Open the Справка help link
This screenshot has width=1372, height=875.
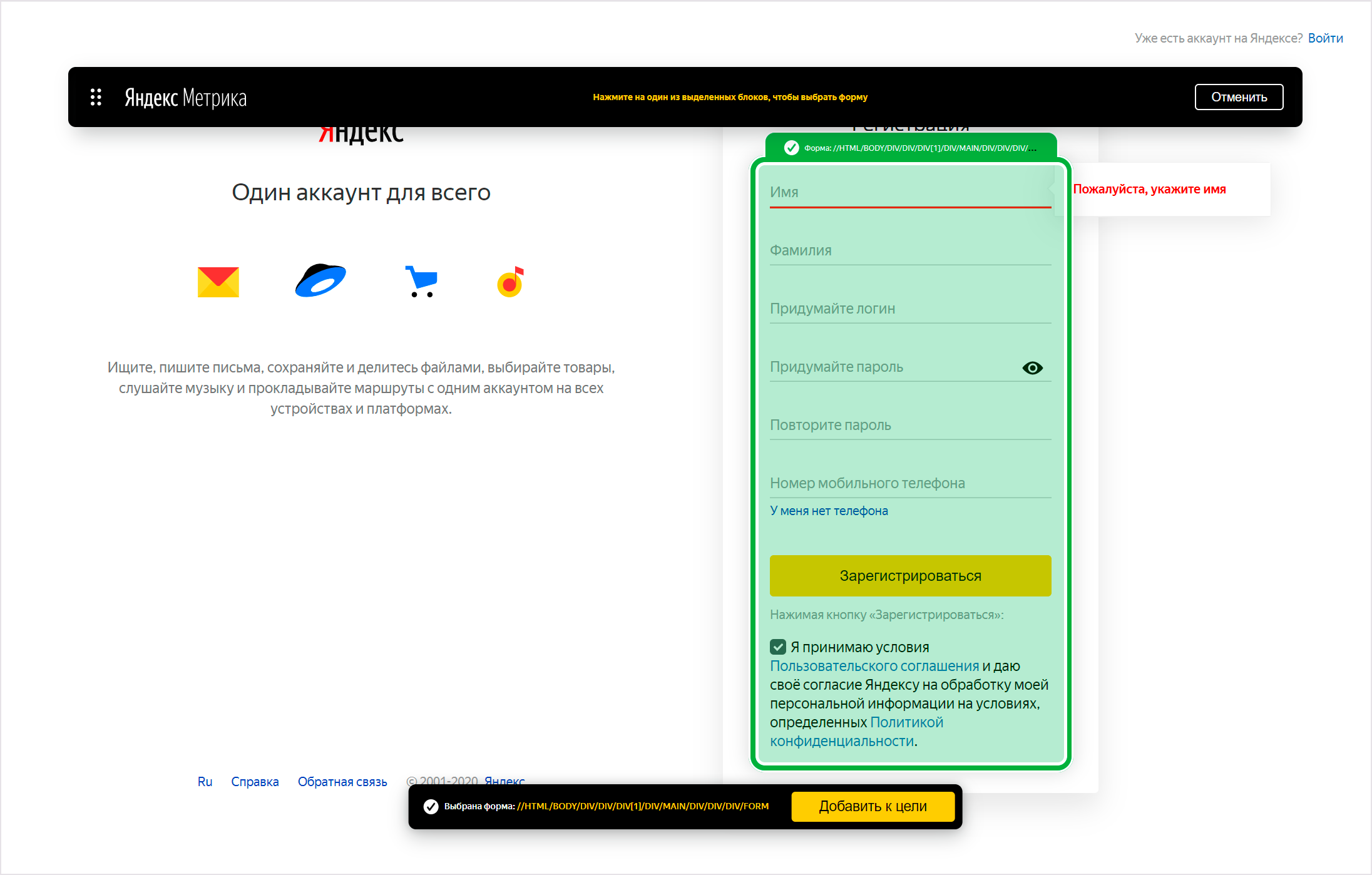coord(255,781)
